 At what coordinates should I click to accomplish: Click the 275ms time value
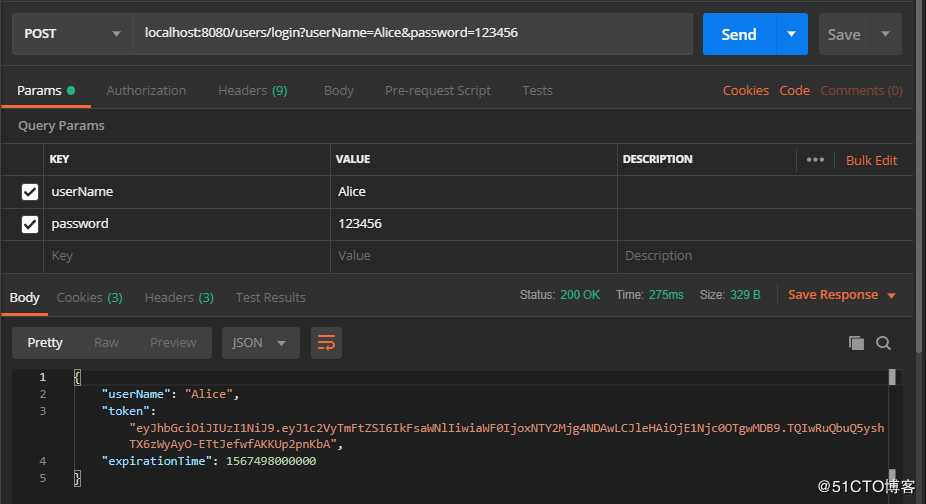click(666, 295)
